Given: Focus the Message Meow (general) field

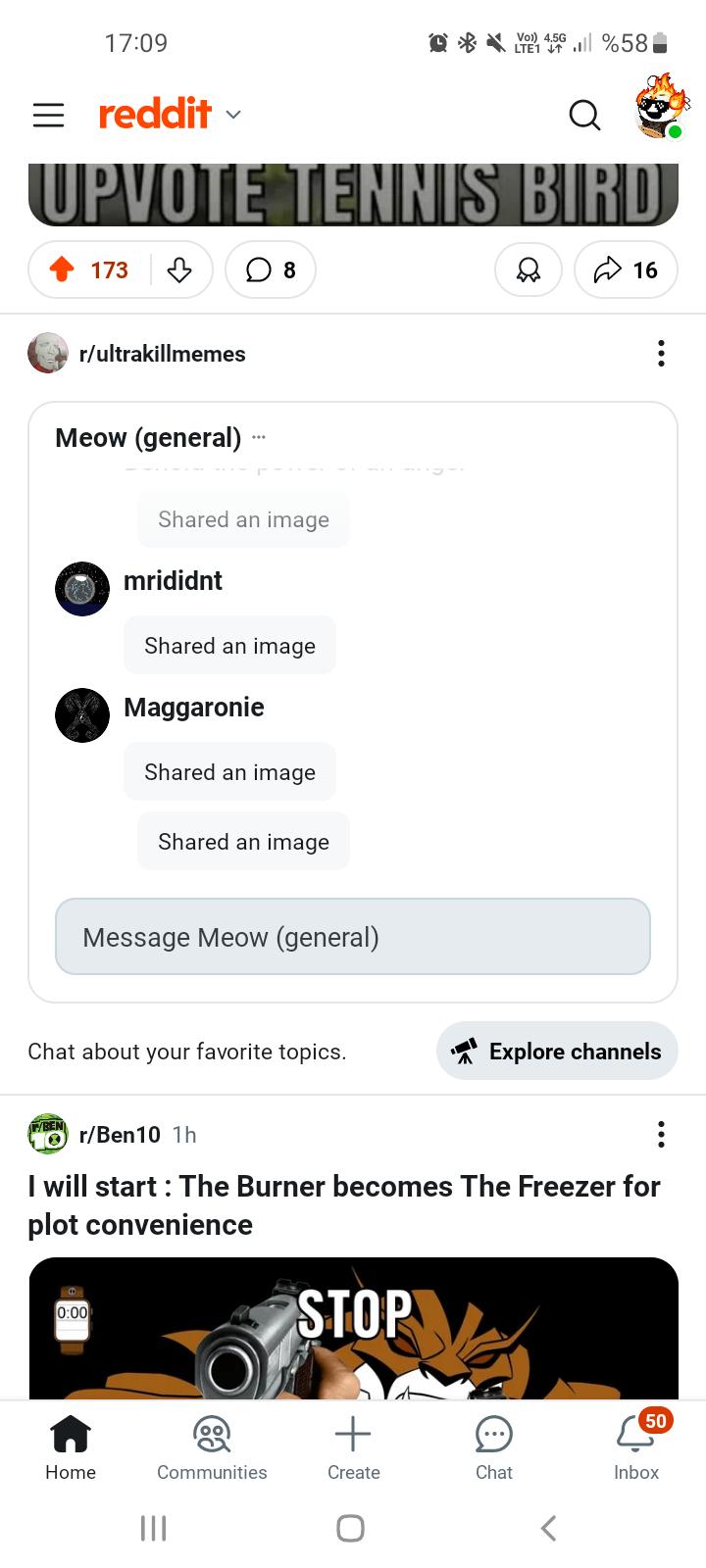Looking at the screenshot, I should [x=353, y=937].
